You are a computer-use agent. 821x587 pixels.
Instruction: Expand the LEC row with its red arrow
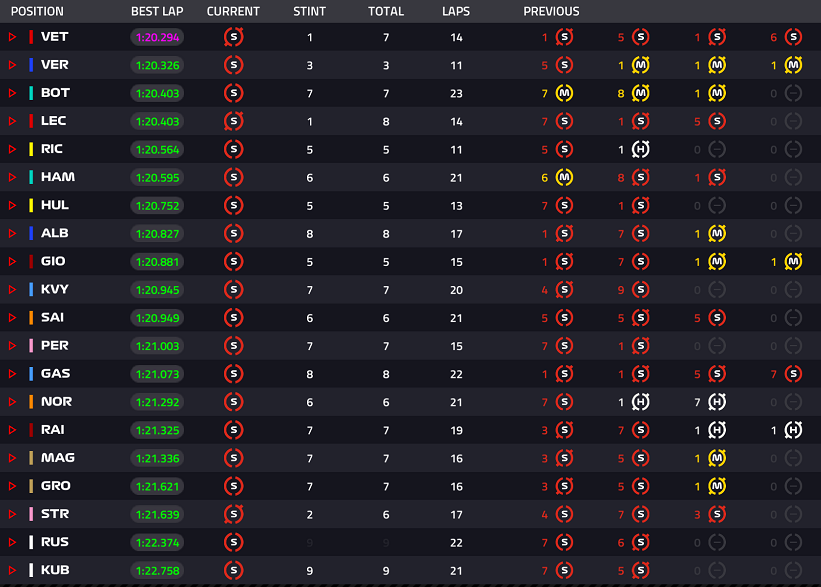pos(13,121)
